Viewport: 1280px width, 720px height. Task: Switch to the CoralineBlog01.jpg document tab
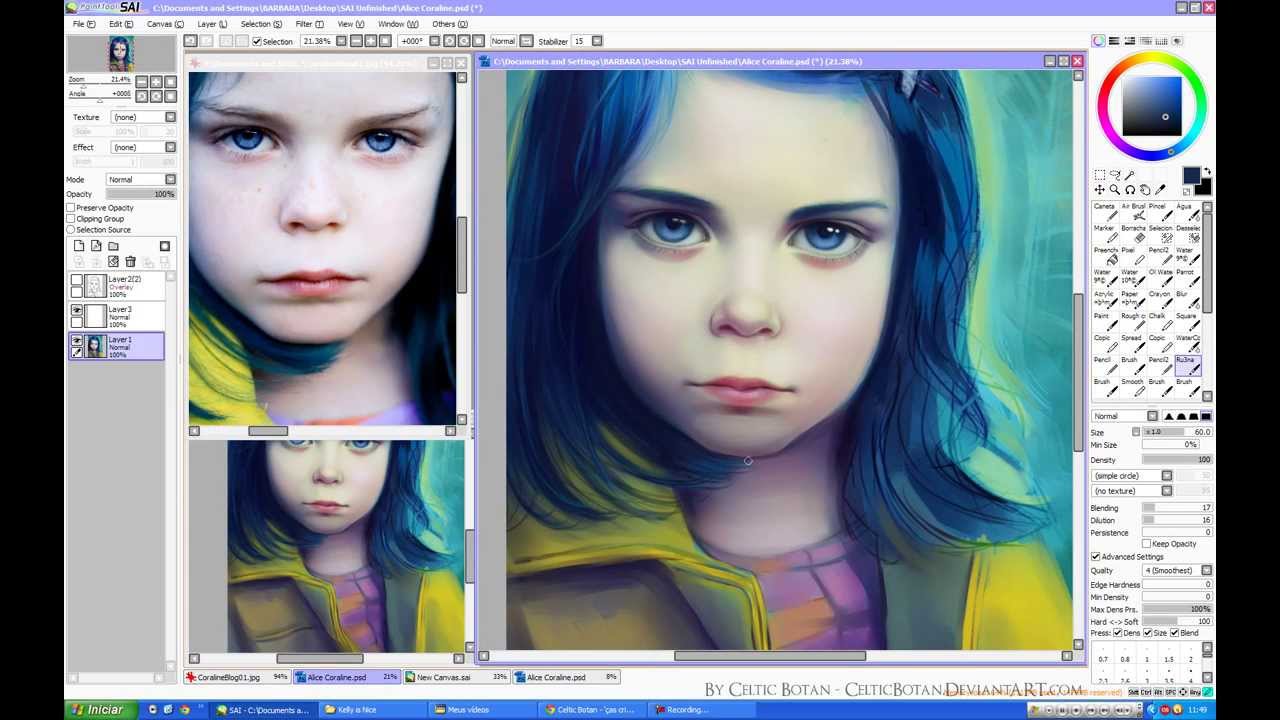[237, 677]
